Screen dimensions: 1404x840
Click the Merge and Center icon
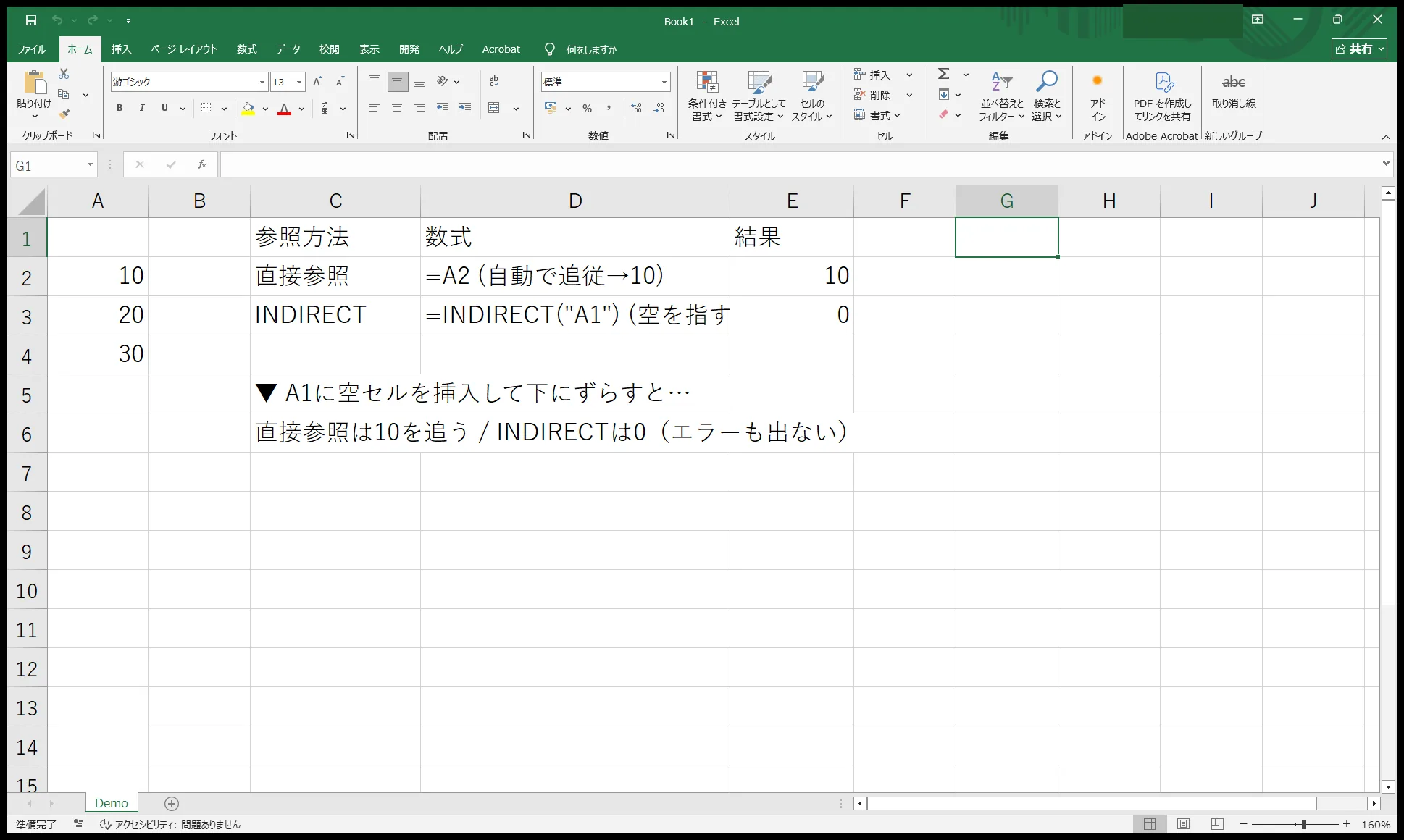click(x=494, y=108)
